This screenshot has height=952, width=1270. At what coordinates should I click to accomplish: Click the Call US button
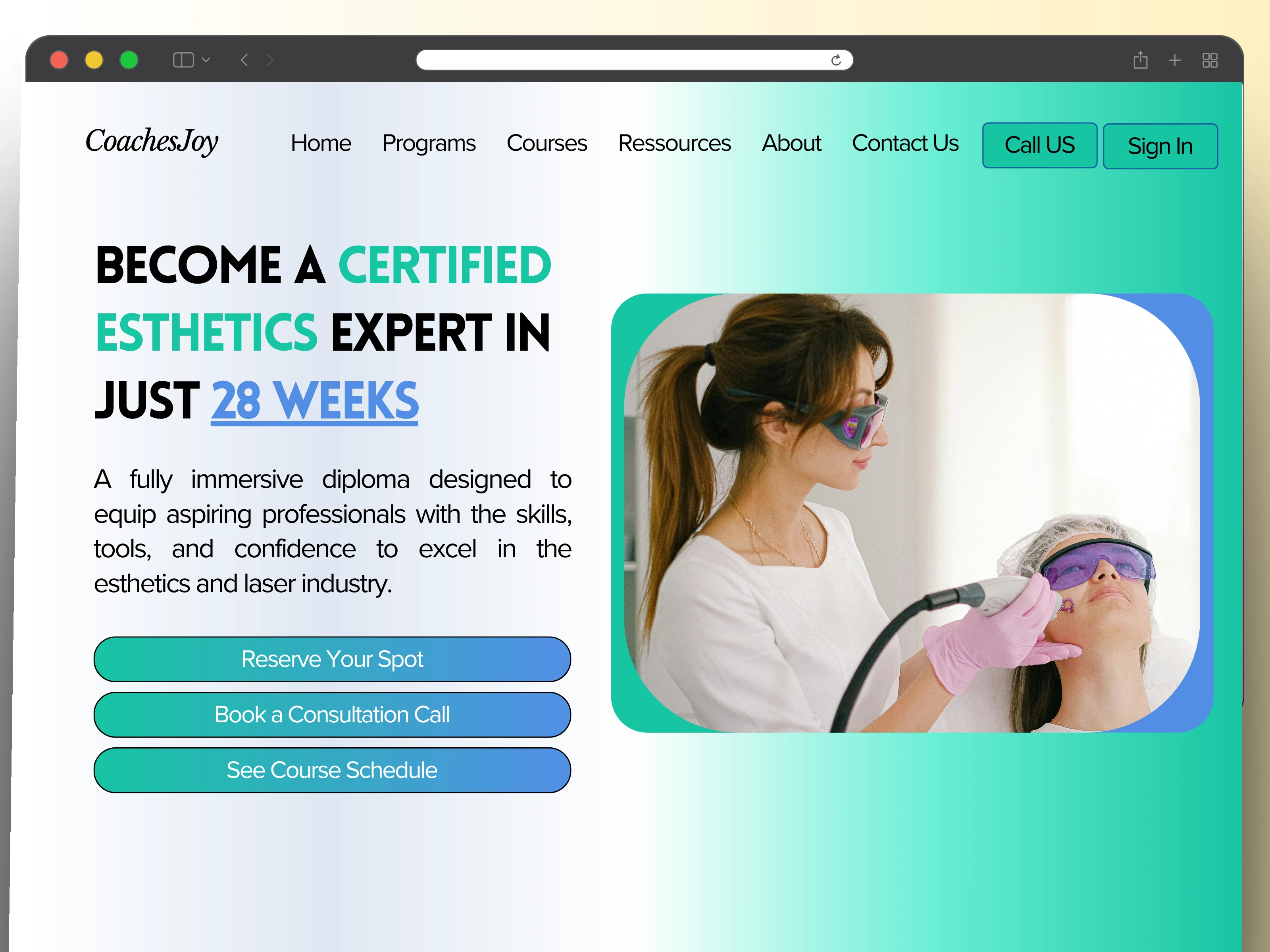tap(1039, 145)
